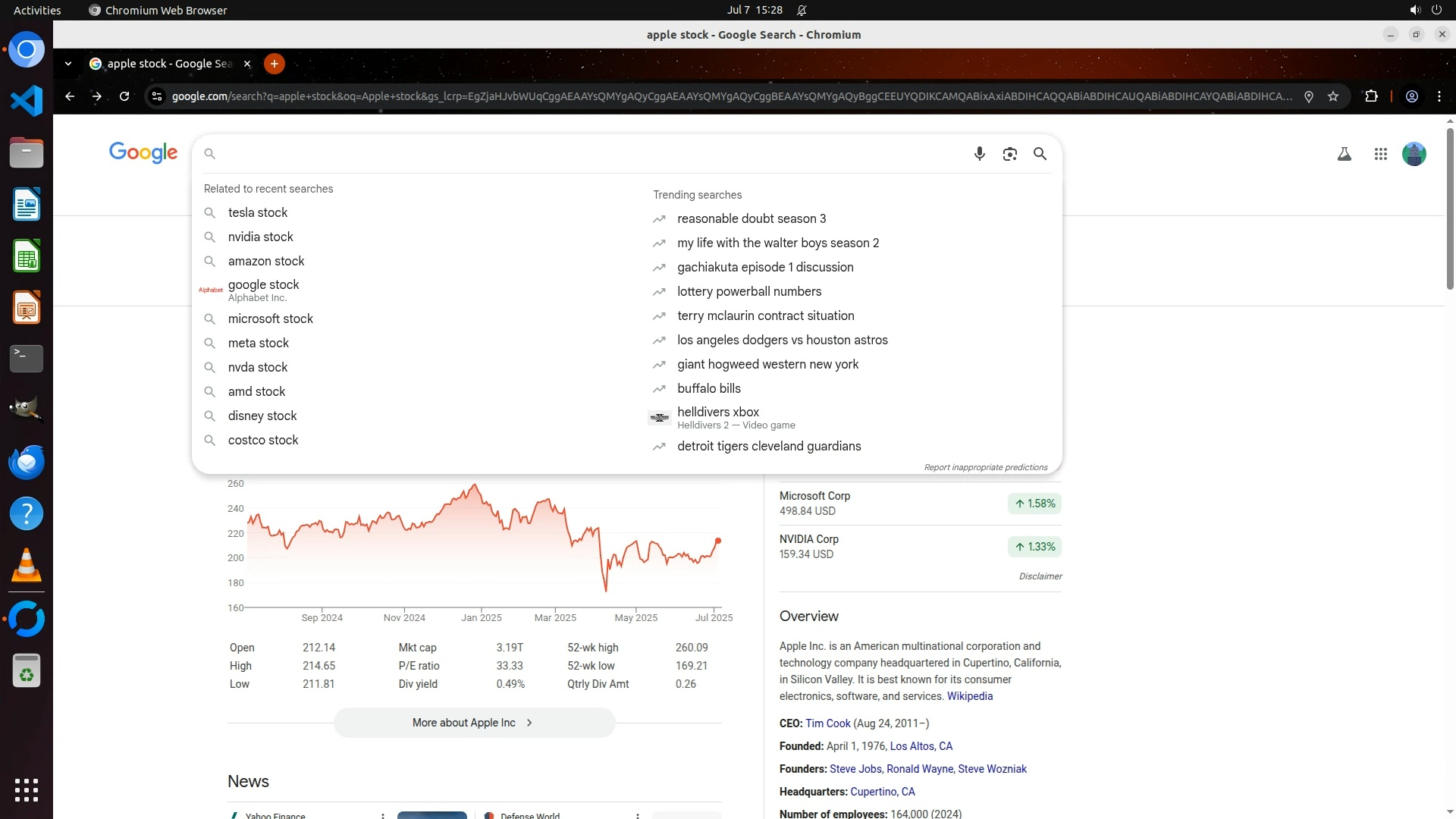
Task: Open the tab search dropdown arrow
Action: [x=68, y=64]
